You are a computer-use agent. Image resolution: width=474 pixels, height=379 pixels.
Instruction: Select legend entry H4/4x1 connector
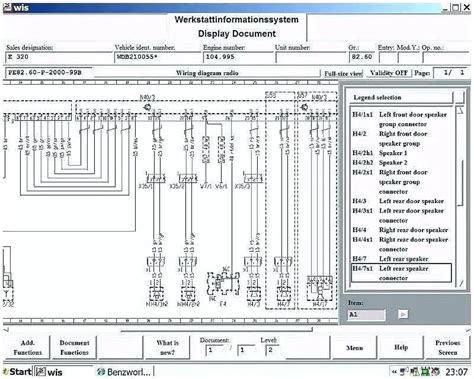[x=400, y=244]
